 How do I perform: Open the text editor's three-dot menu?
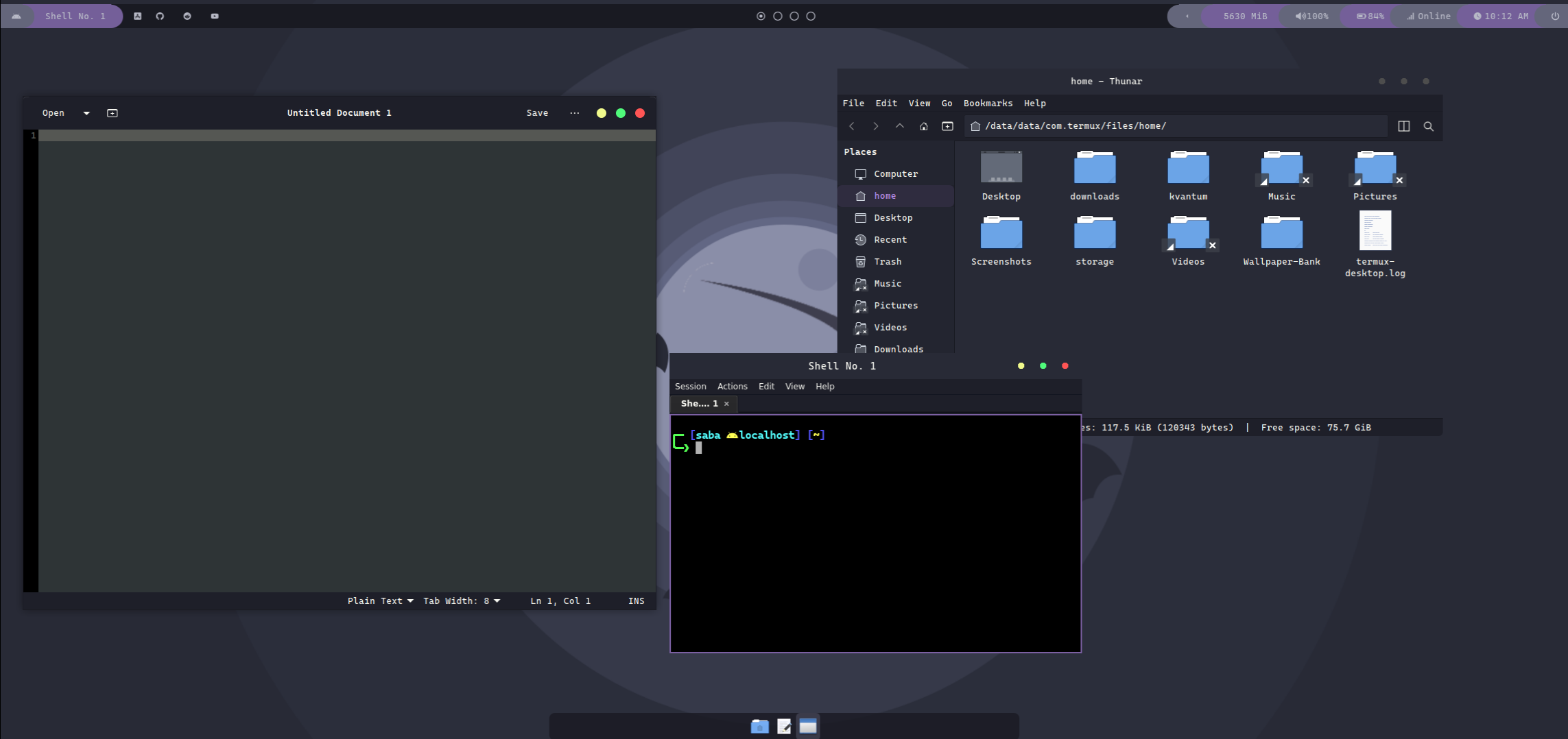(575, 113)
